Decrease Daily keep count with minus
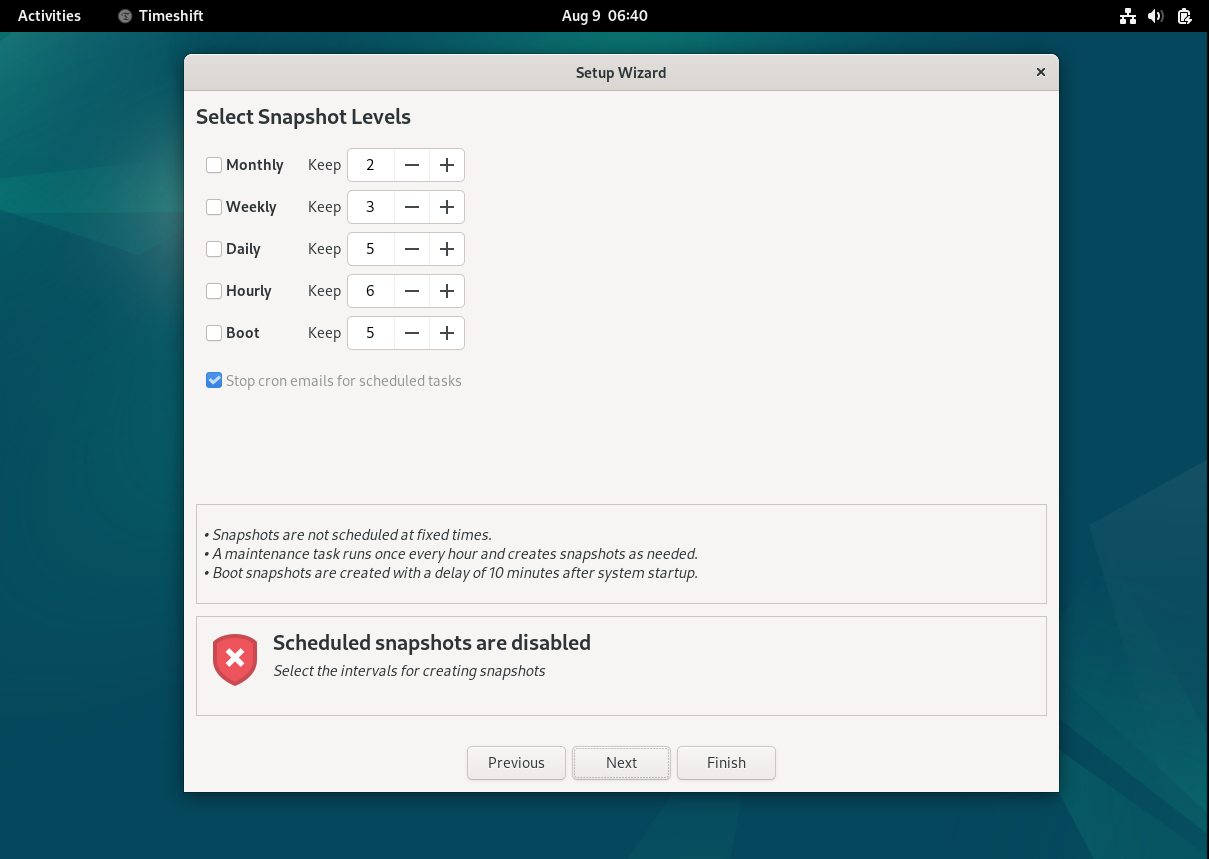 (x=412, y=249)
